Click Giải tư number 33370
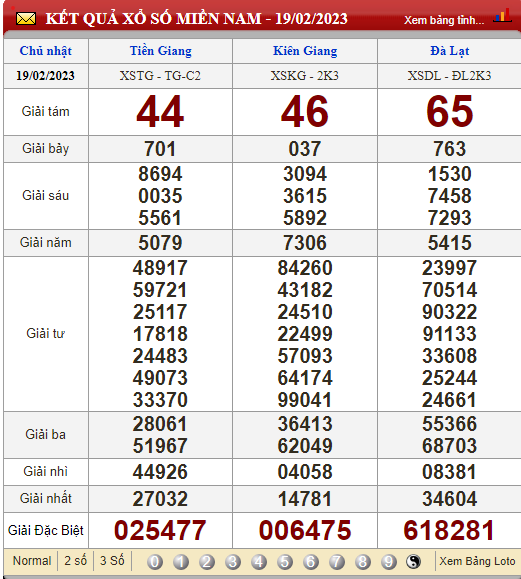 coord(160,400)
